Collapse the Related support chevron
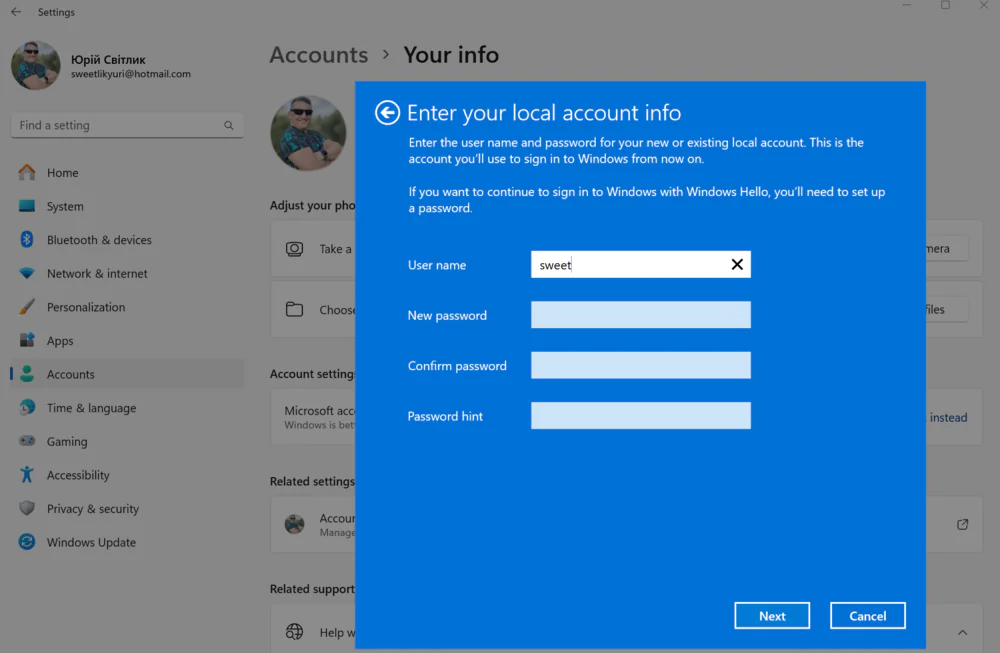 click(x=962, y=633)
